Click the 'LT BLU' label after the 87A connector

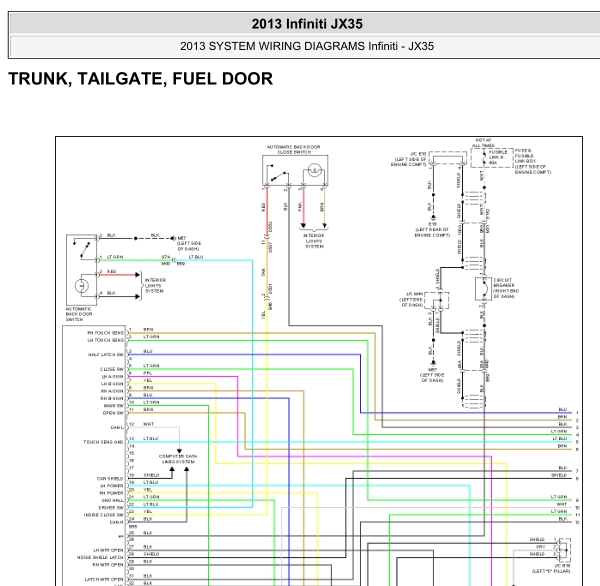196,257
